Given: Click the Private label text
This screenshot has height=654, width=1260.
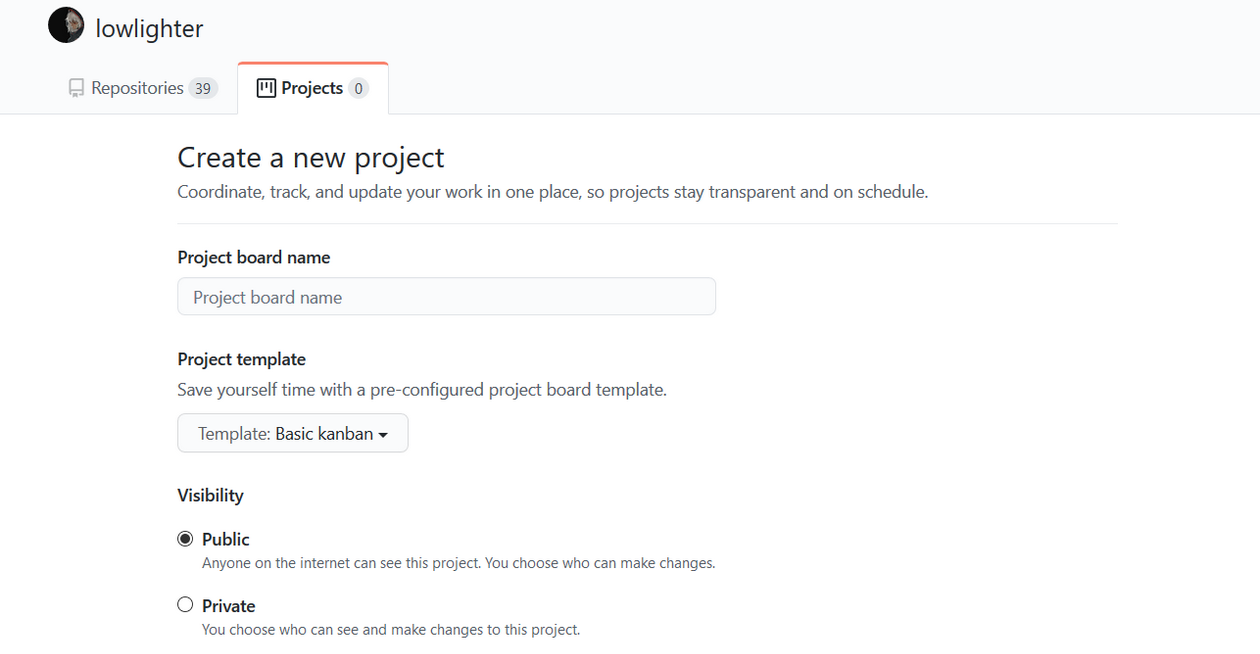Looking at the screenshot, I should 228,604.
